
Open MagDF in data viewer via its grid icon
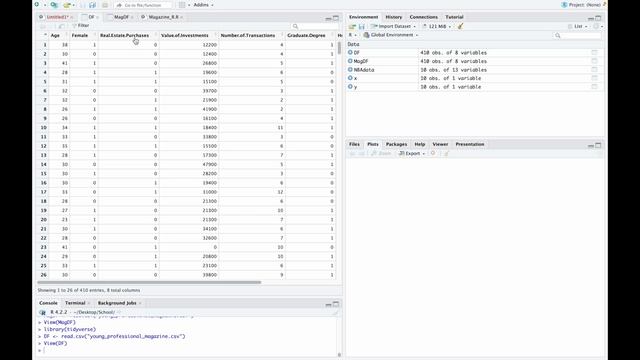[594, 61]
